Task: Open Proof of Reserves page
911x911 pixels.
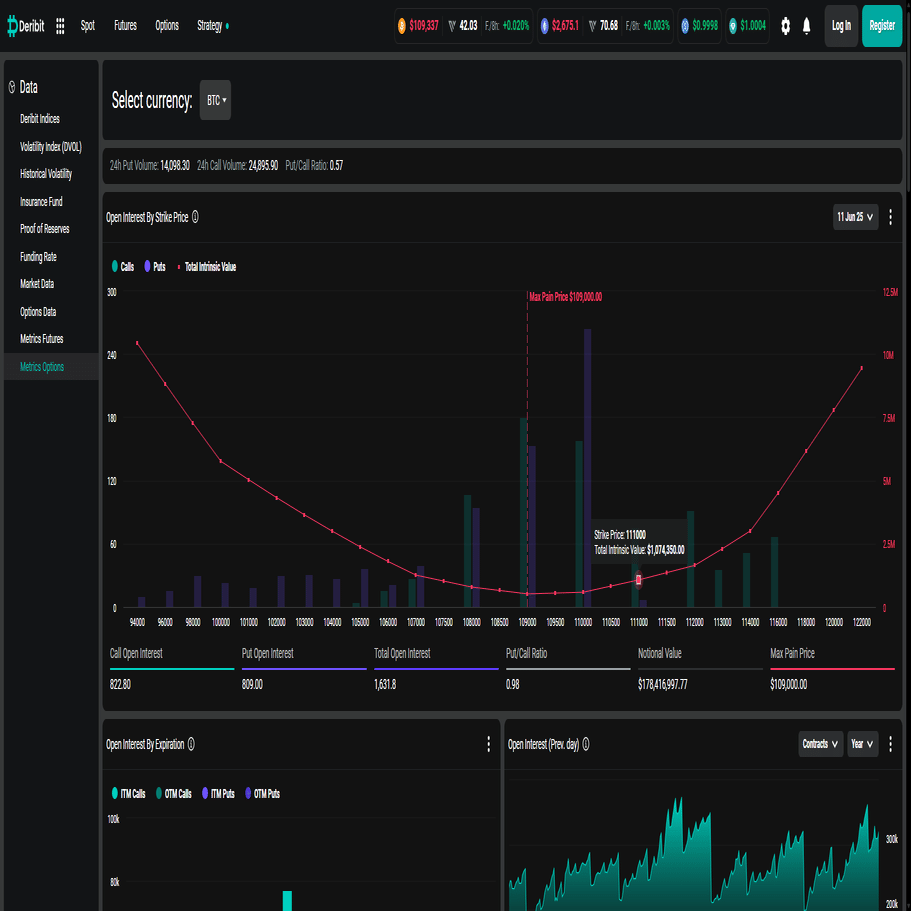Action: [44, 229]
